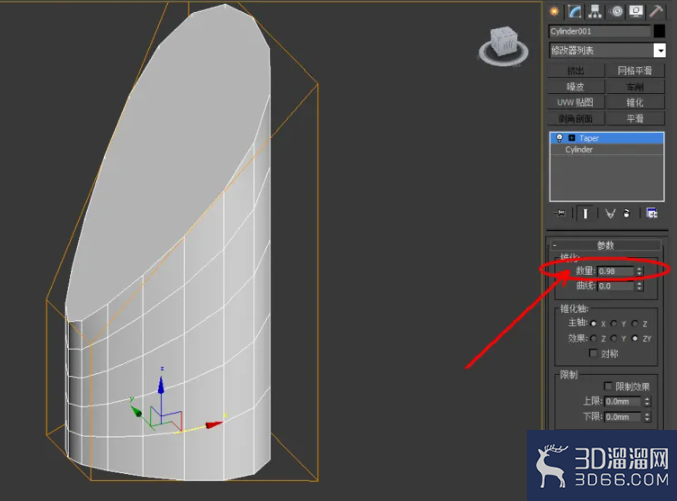Click the black object color swatch
This screenshot has width=677, height=501.
659,31
